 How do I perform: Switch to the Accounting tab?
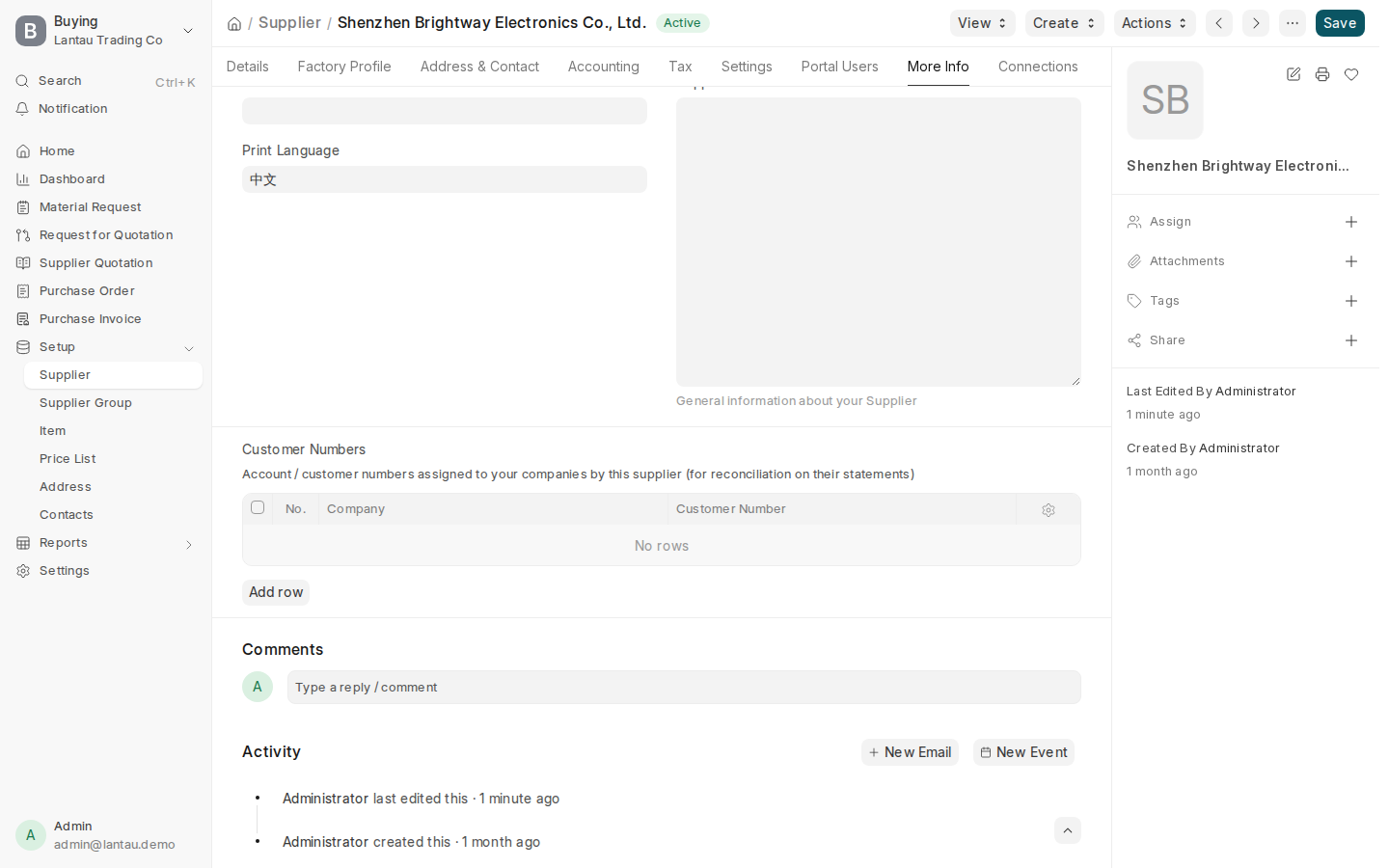click(604, 67)
